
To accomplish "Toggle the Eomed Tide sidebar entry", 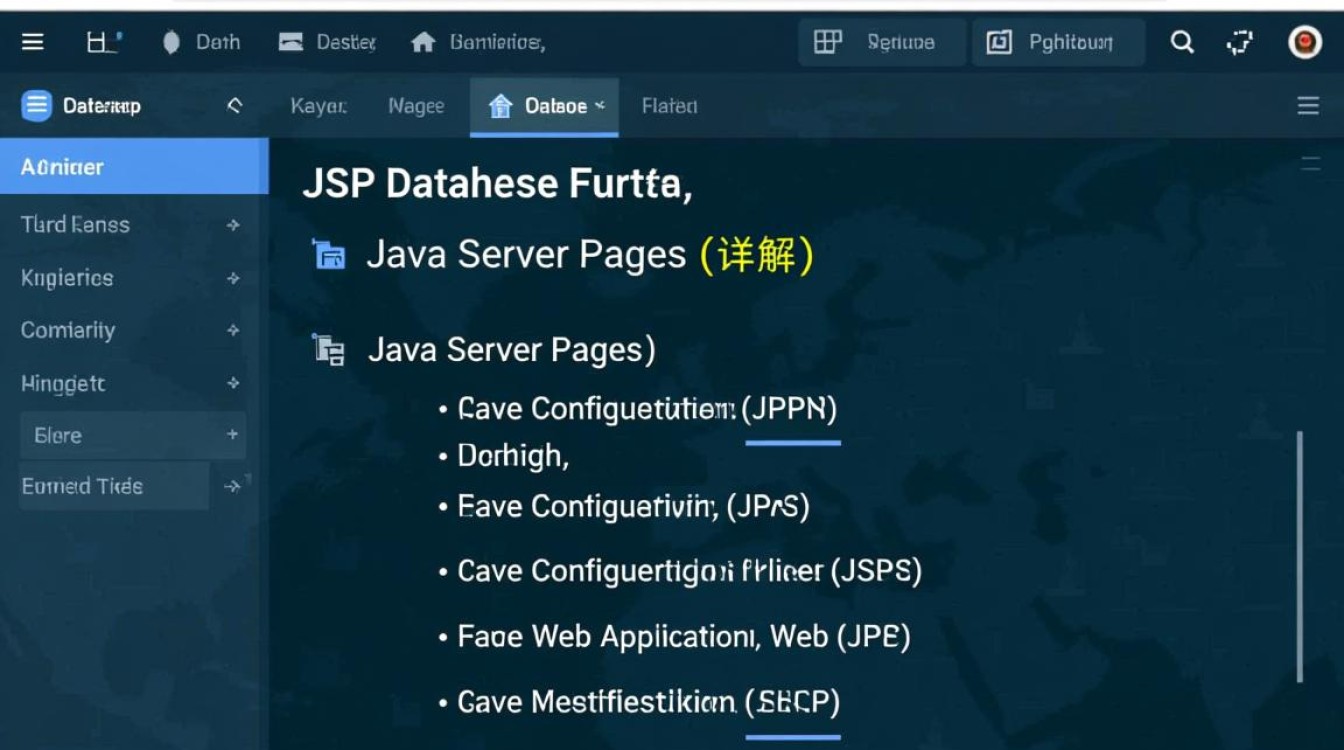I will click(x=232, y=486).
